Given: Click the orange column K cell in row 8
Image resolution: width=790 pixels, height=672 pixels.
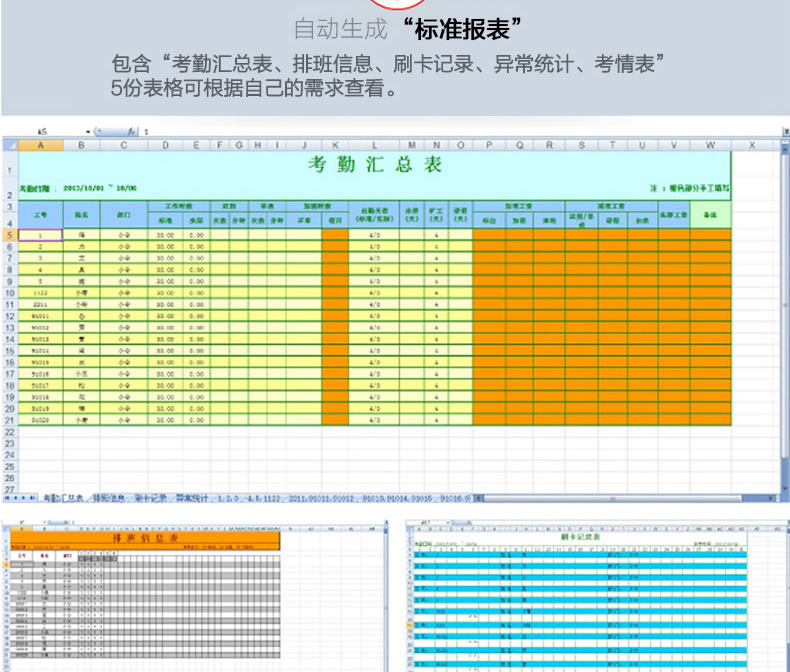Looking at the screenshot, I should [335, 270].
